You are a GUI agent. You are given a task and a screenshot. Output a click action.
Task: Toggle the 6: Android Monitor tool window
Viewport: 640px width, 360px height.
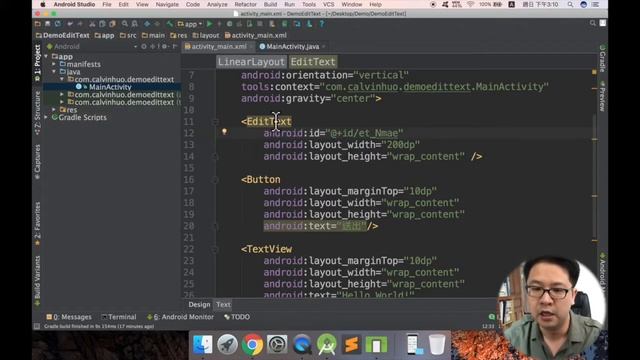pos(180,317)
